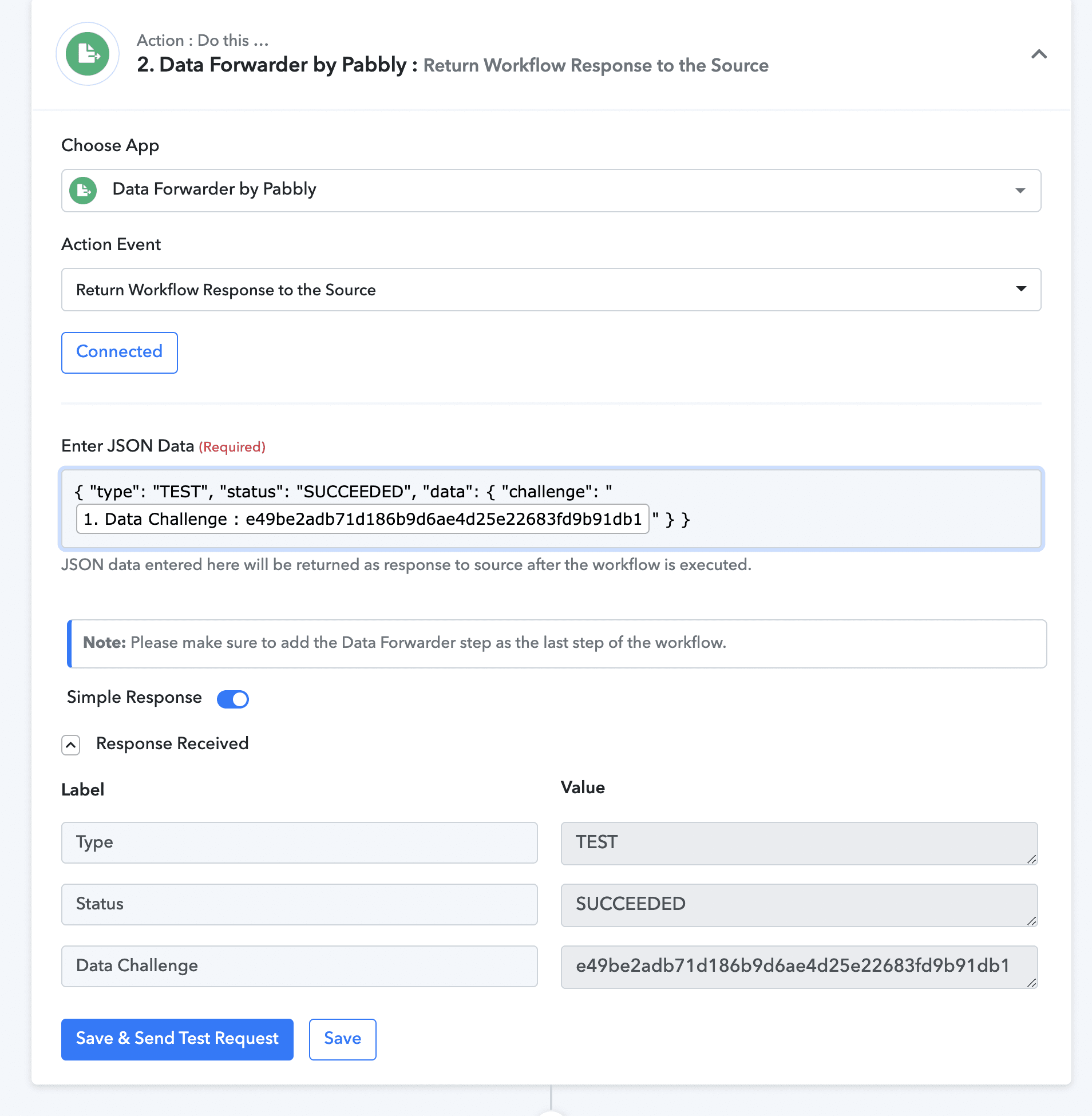Click Save & Send Test Request
1092x1116 pixels.
click(177, 1039)
